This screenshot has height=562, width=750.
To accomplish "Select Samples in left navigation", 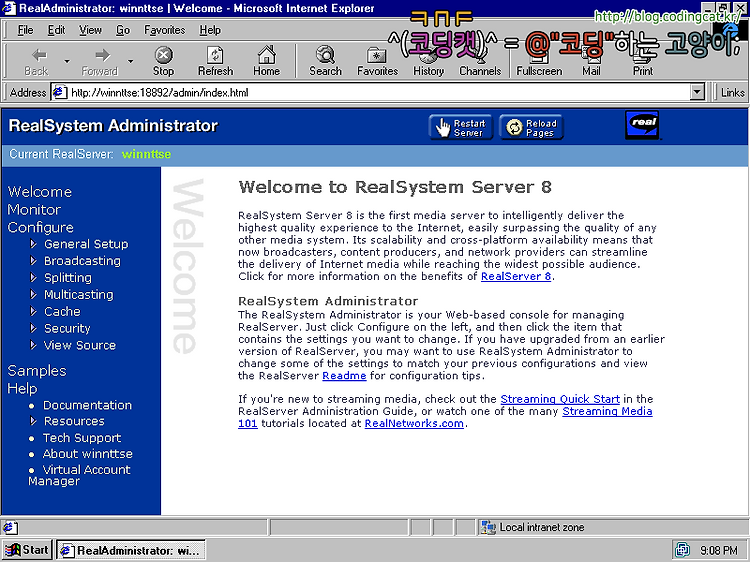I will 37,371.
